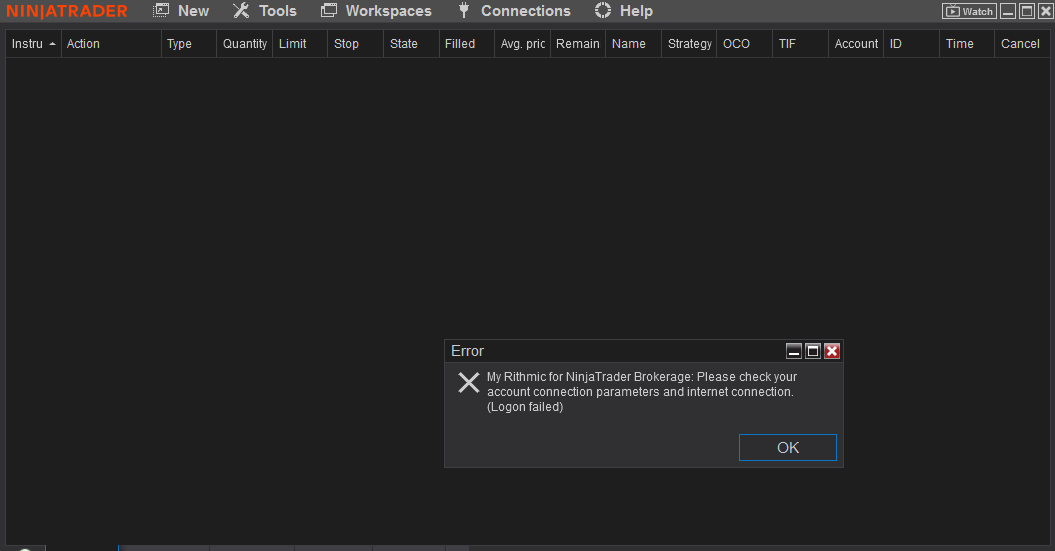
Task: Click the Strategy column header
Action: click(689, 44)
